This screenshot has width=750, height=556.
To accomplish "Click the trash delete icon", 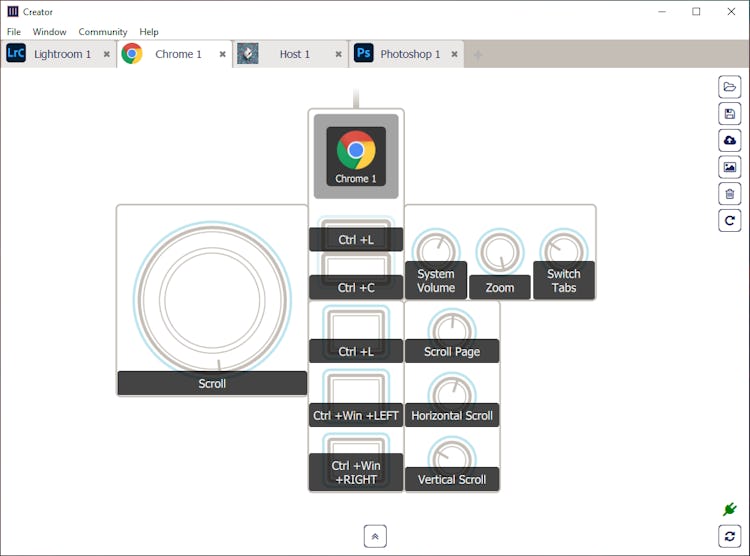I will pos(729,194).
